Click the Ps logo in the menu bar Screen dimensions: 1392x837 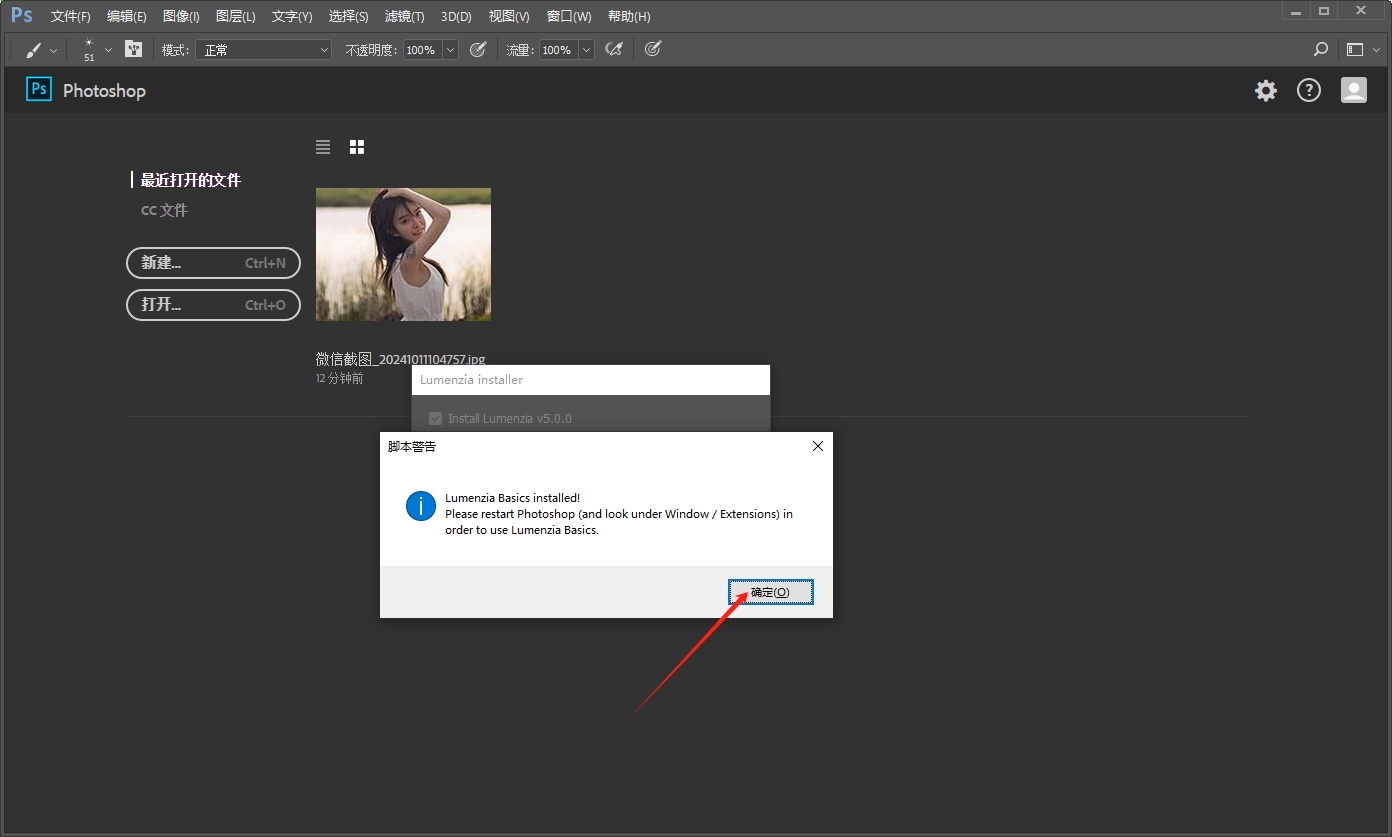click(21, 15)
